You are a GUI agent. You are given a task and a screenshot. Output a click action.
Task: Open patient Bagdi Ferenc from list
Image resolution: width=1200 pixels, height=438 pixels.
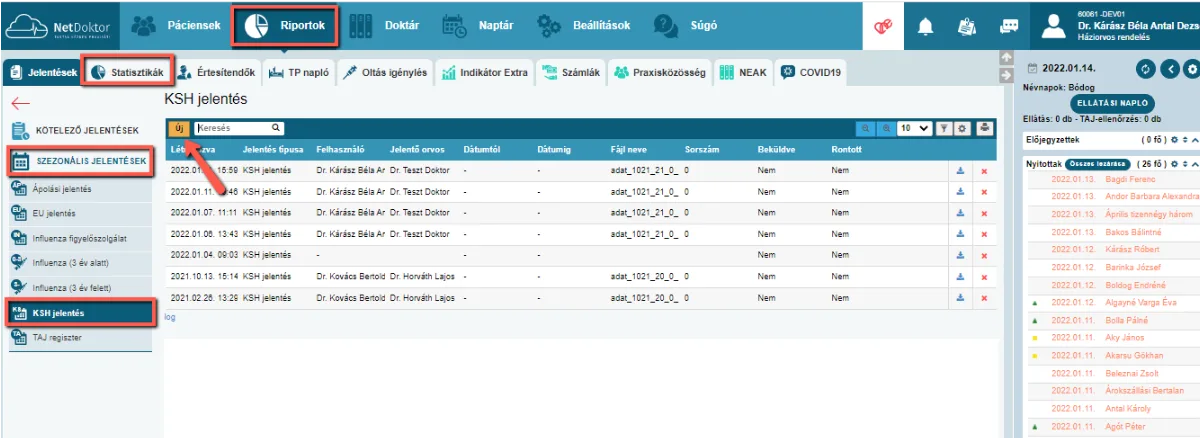1129,180
